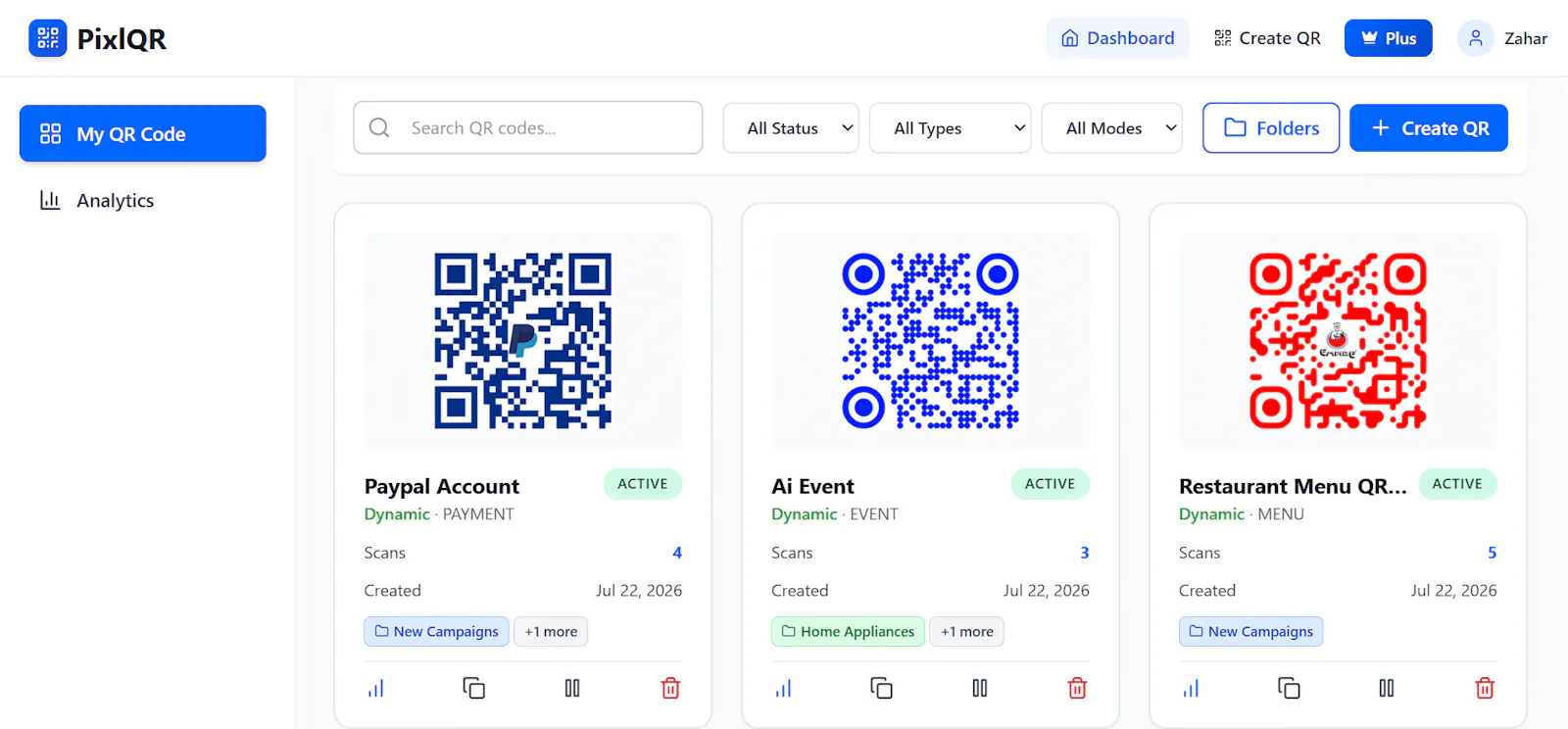Click Dynamic label on Restaurant Menu card

coord(1211,514)
